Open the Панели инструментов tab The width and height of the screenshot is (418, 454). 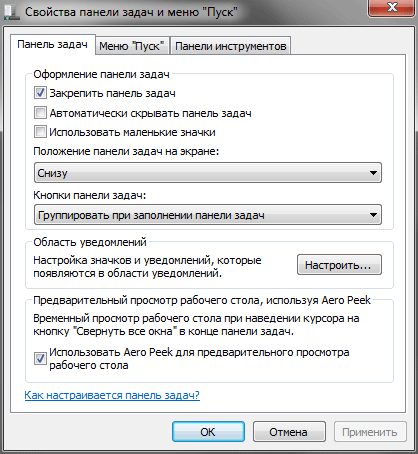[231, 46]
